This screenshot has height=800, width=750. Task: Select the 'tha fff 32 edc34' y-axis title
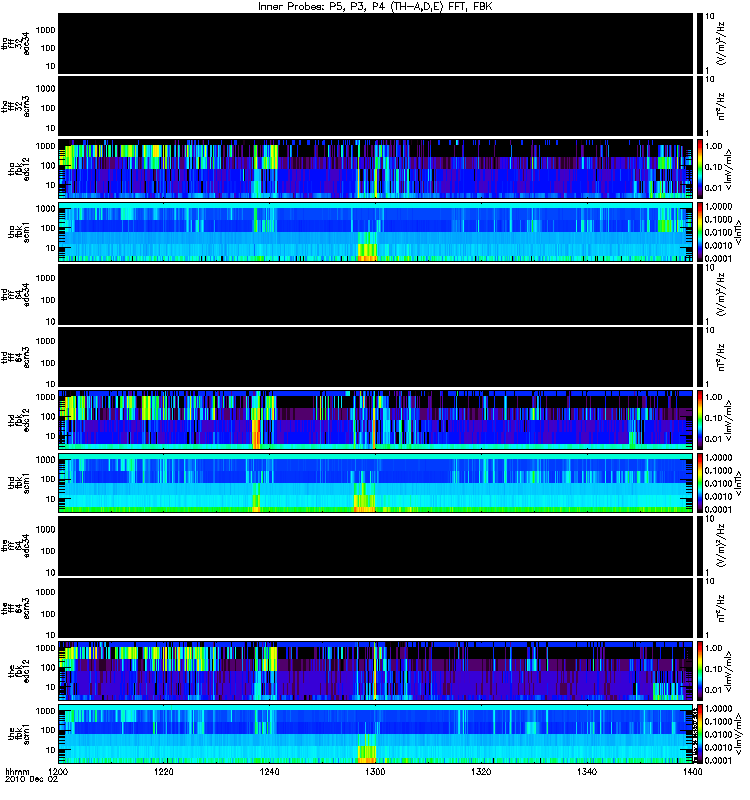click(x=16, y=43)
